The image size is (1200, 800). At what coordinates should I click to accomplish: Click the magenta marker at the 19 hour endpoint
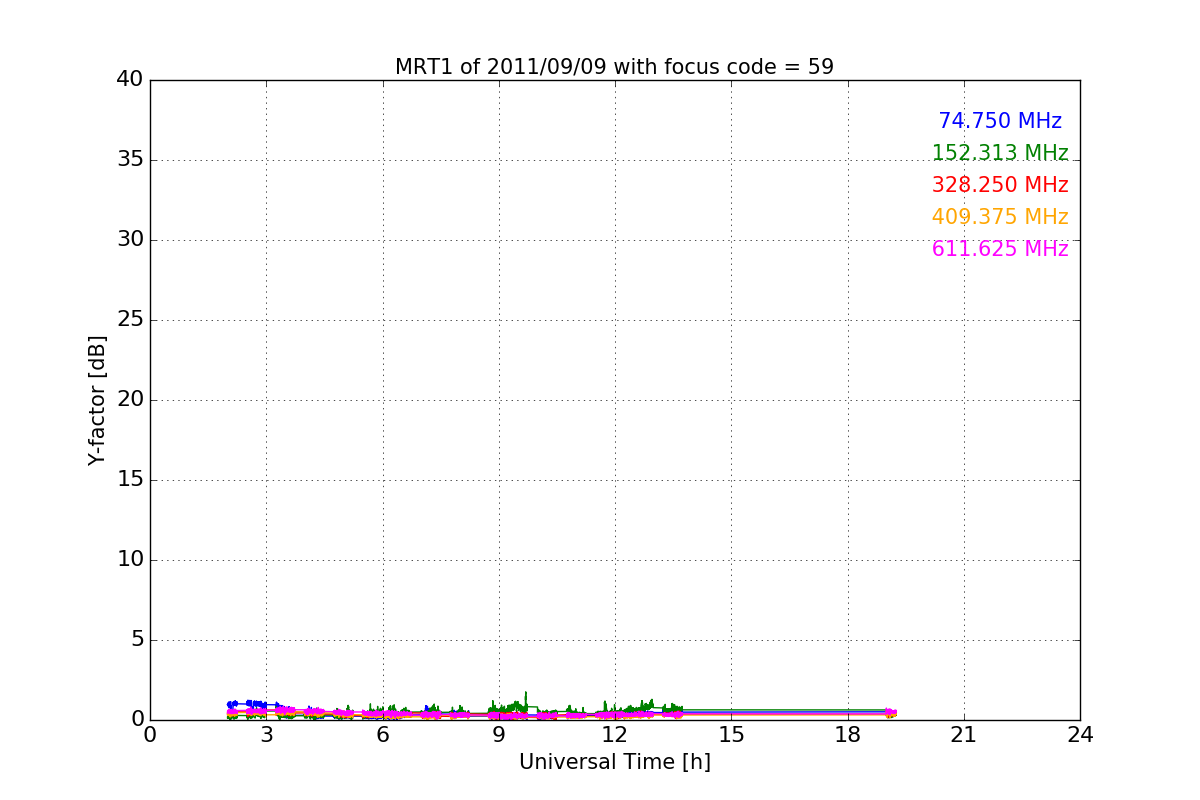[890, 712]
